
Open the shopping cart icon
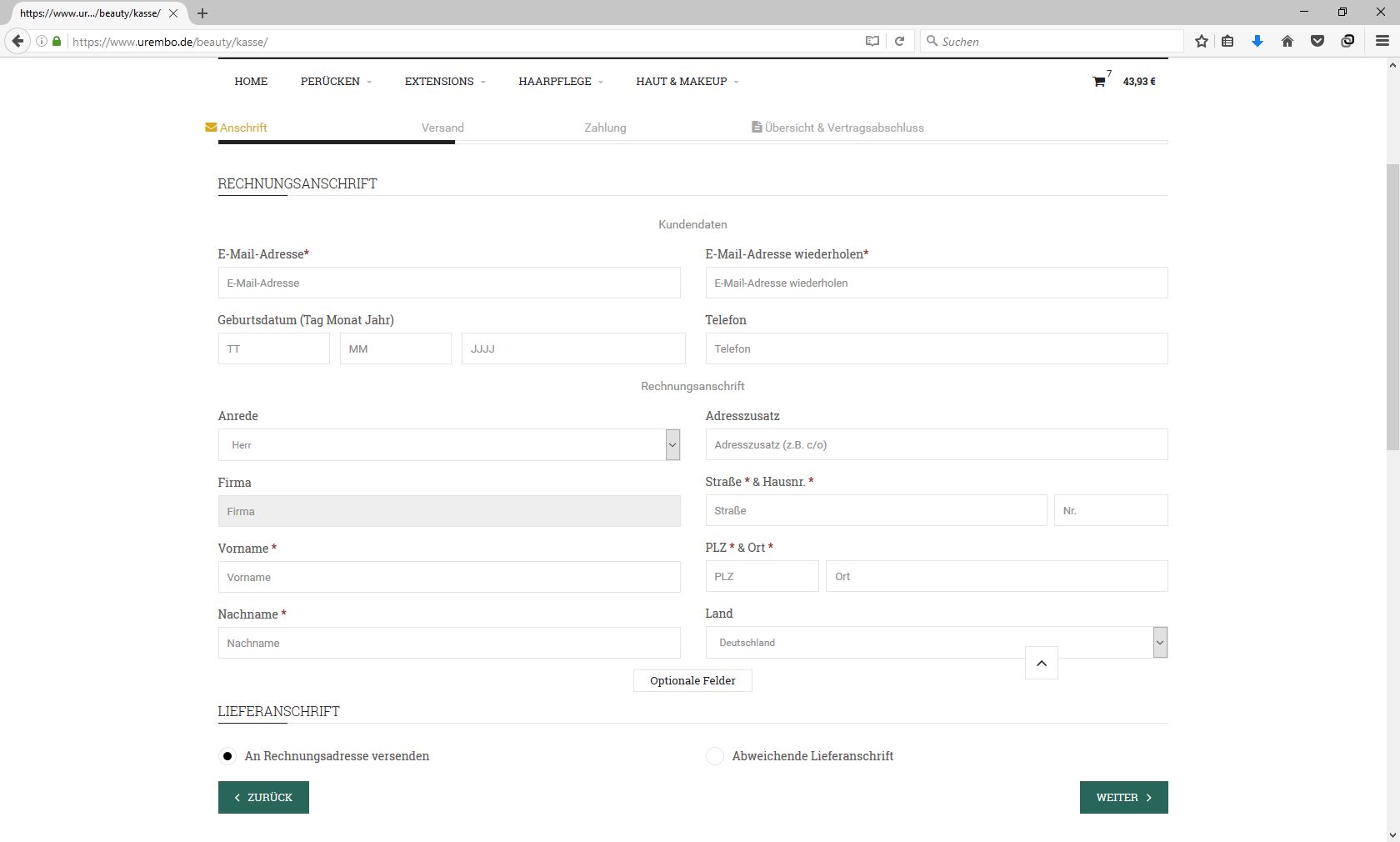(1099, 82)
